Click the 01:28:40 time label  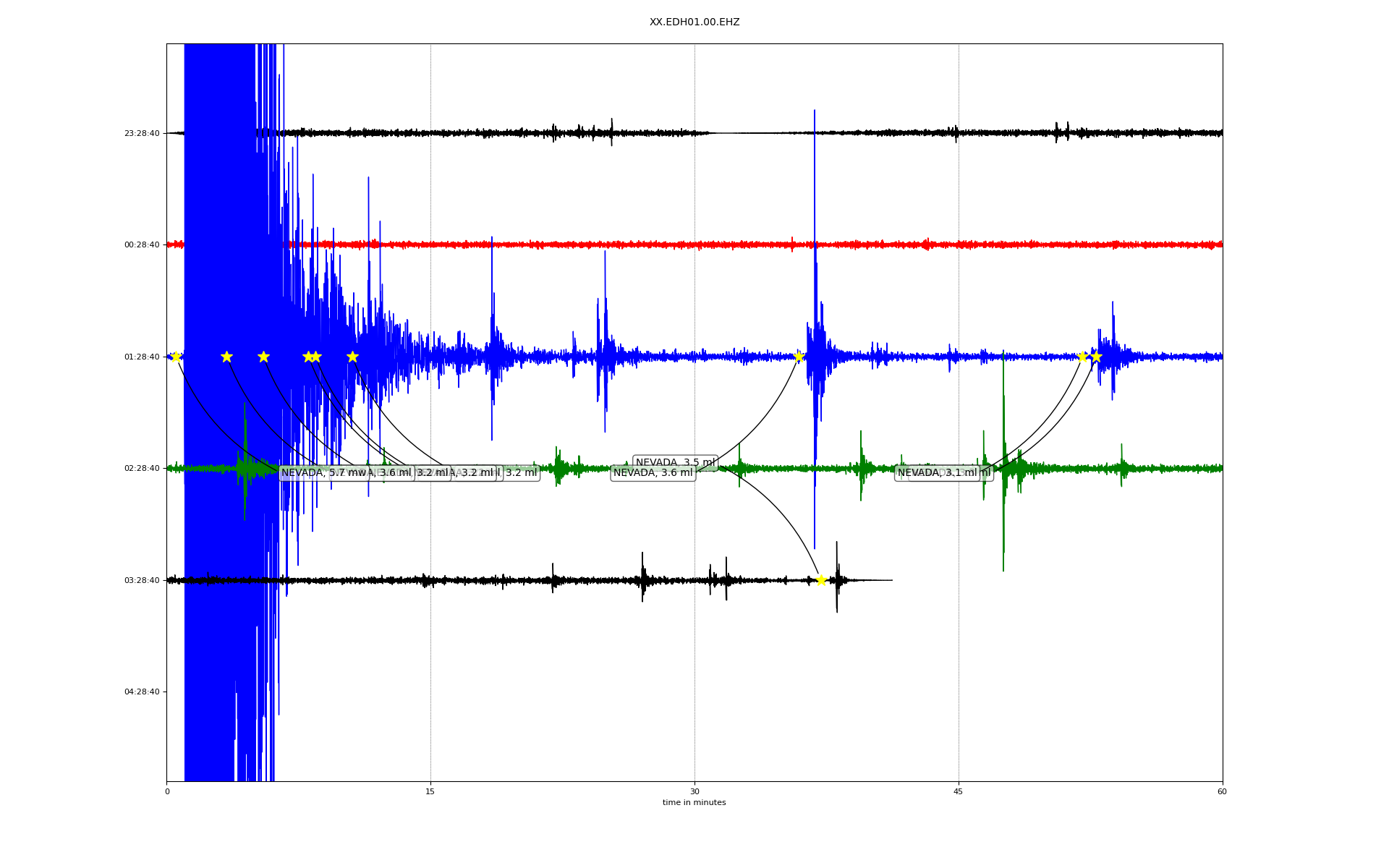pos(142,357)
